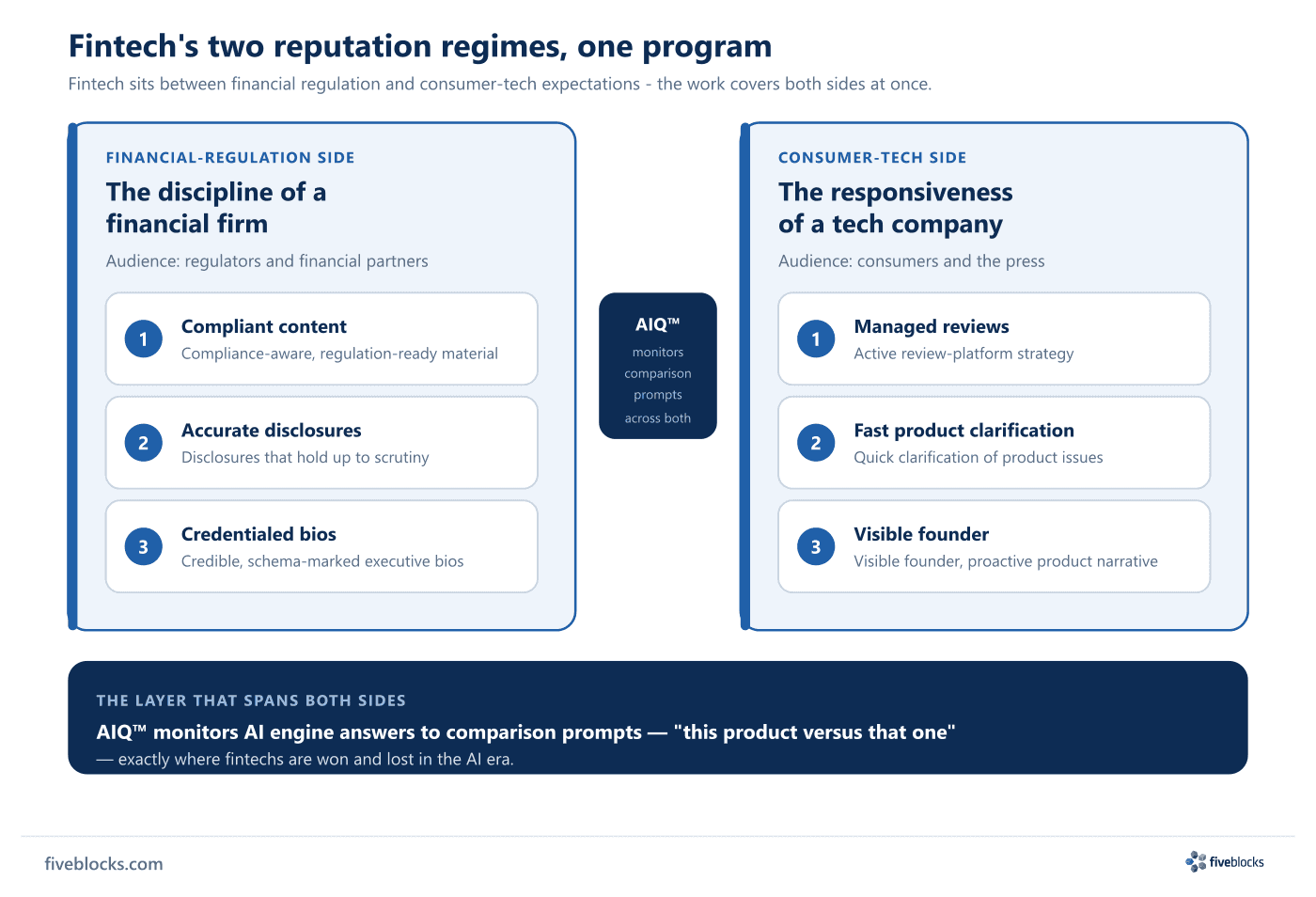Click Audience: consumers and the press
1316x897 pixels.
click(911, 261)
